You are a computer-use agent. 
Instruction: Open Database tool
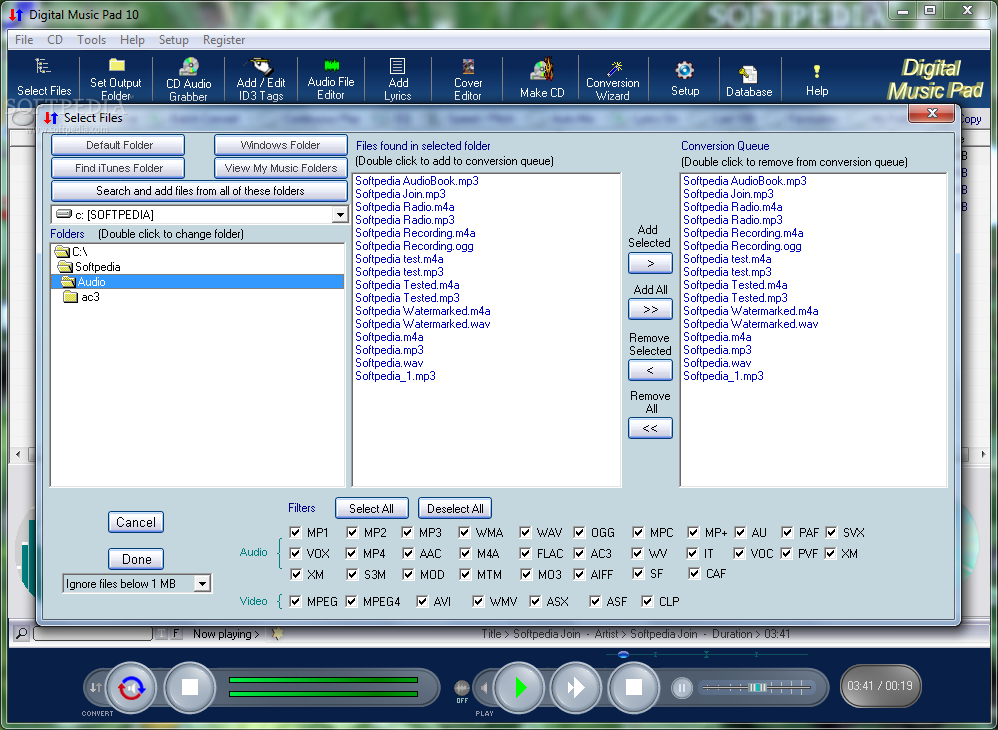click(749, 80)
